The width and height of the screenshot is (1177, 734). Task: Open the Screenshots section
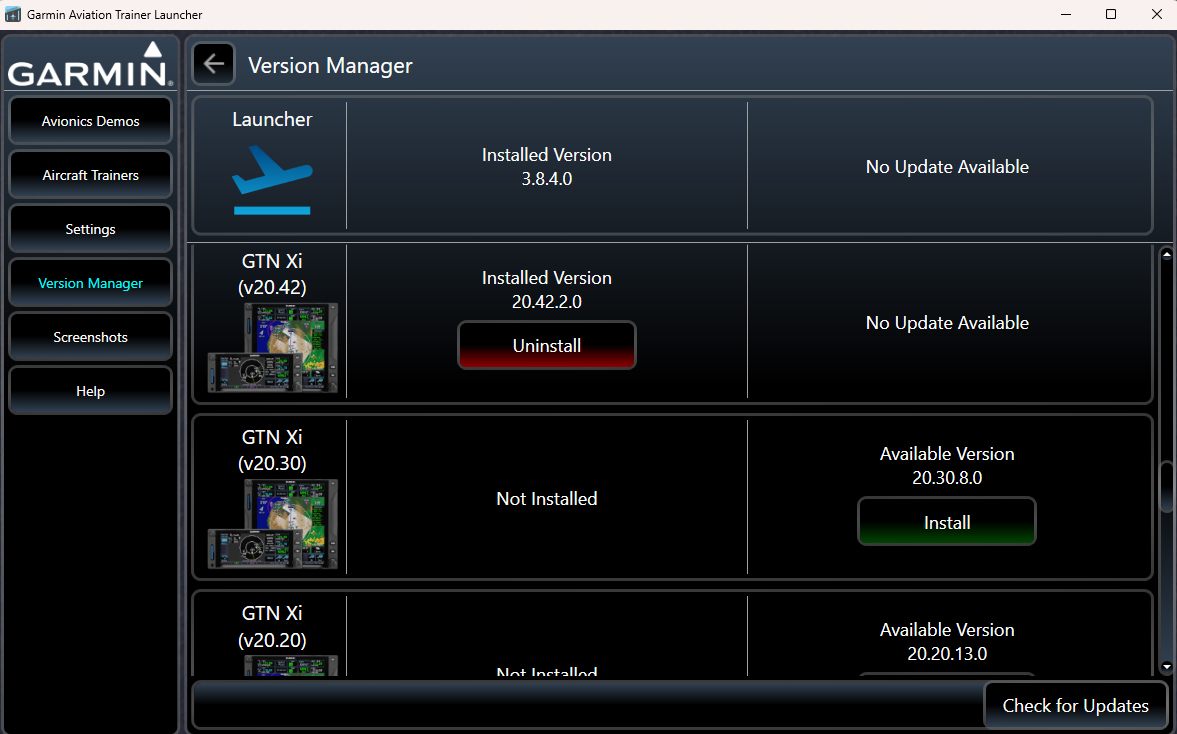[90, 337]
